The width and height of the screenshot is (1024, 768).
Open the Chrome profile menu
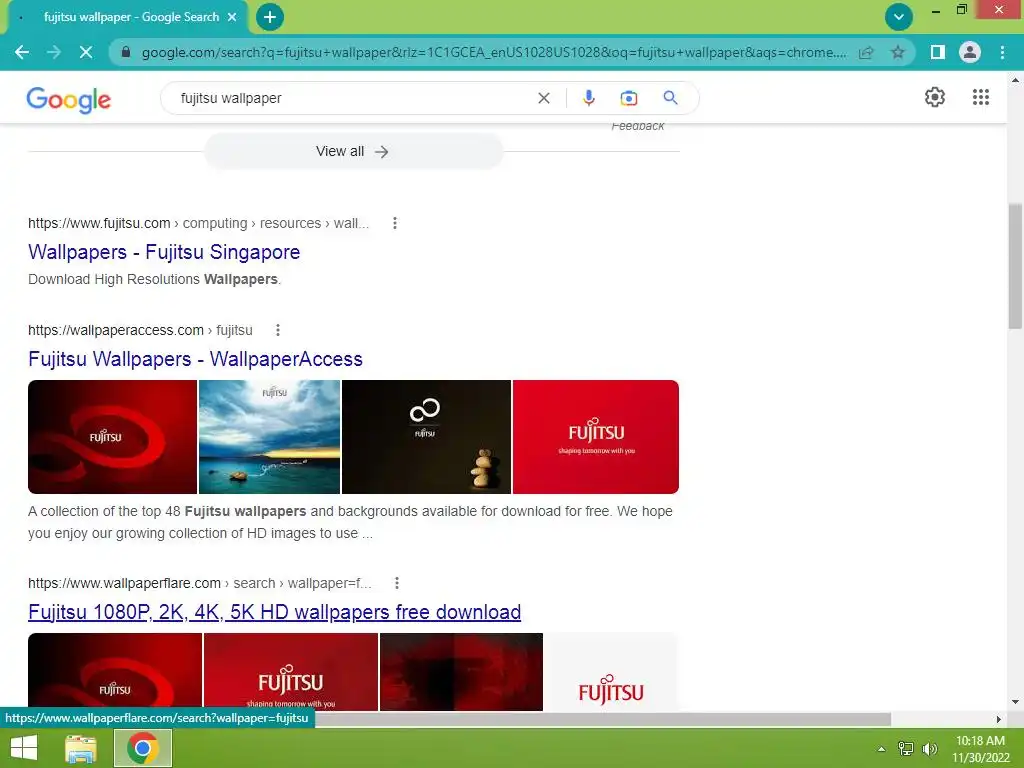[x=970, y=52]
